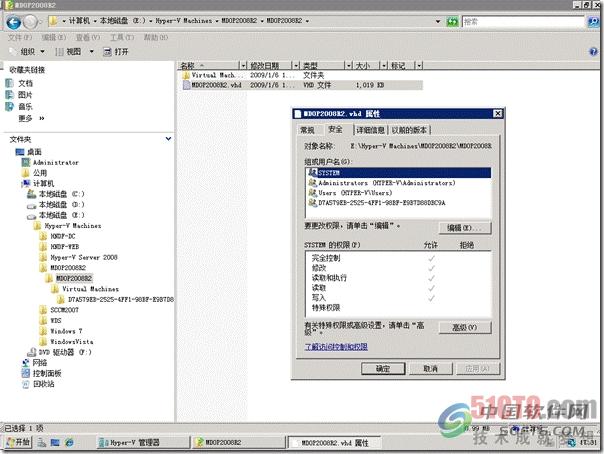Click the 回收站 recycle bin icon
Screen dimensions: 604x454
(x=26, y=384)
